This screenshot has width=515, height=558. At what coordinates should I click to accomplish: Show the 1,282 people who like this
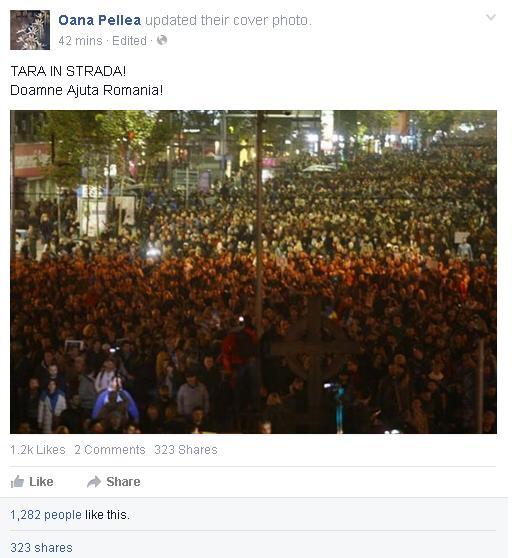point(46,515)
